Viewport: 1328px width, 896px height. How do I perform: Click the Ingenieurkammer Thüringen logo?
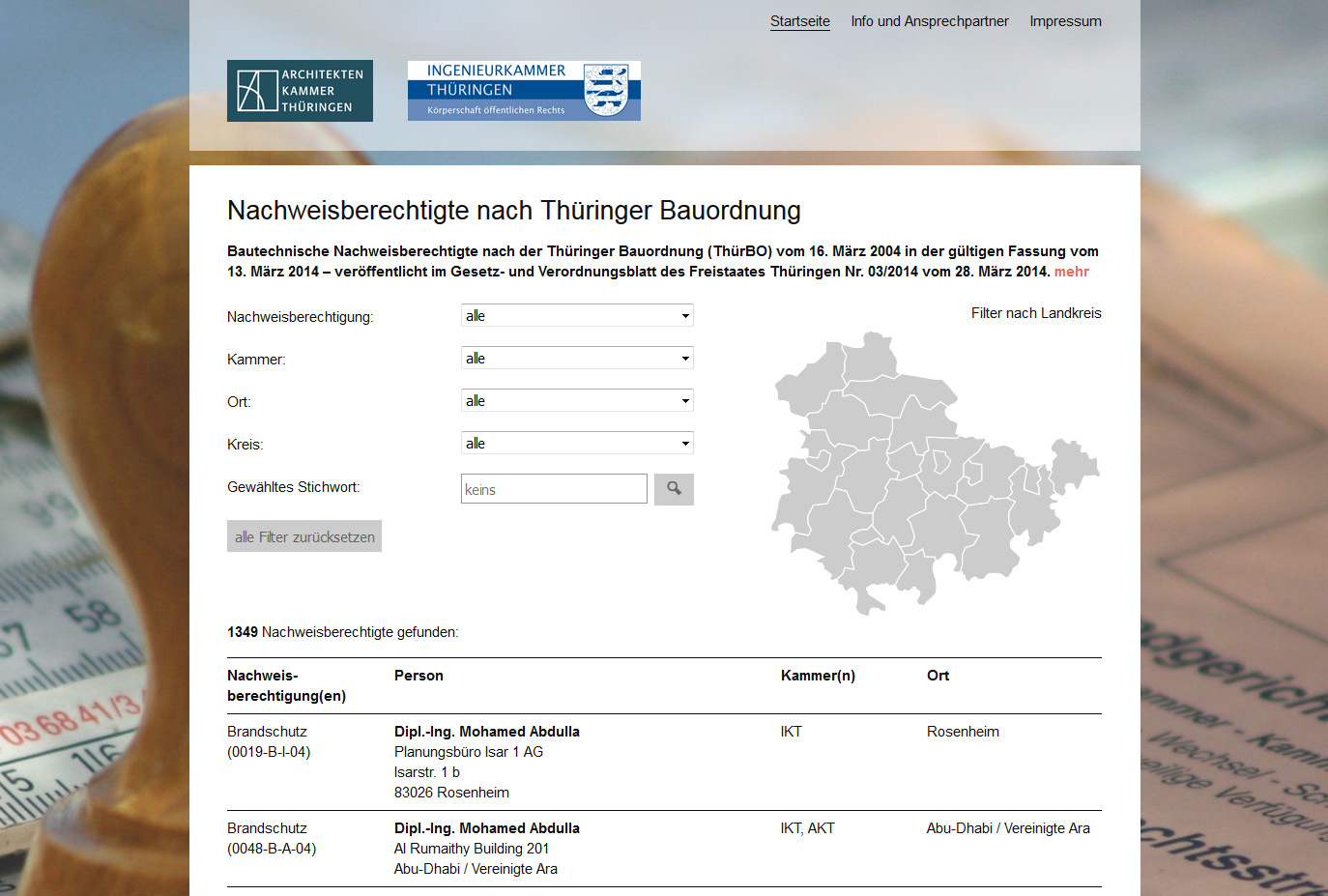pos(524,91)
